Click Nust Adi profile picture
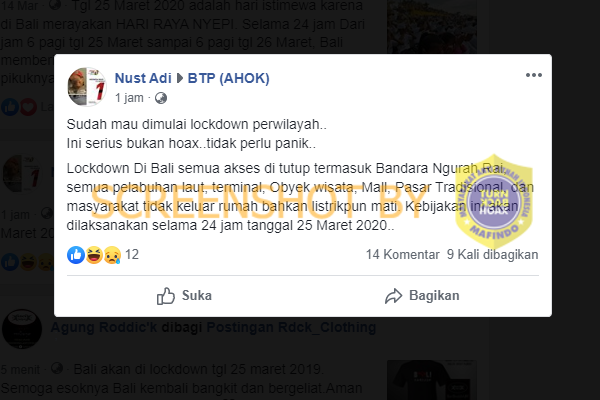The image size is (600, 400). point(87,87)
